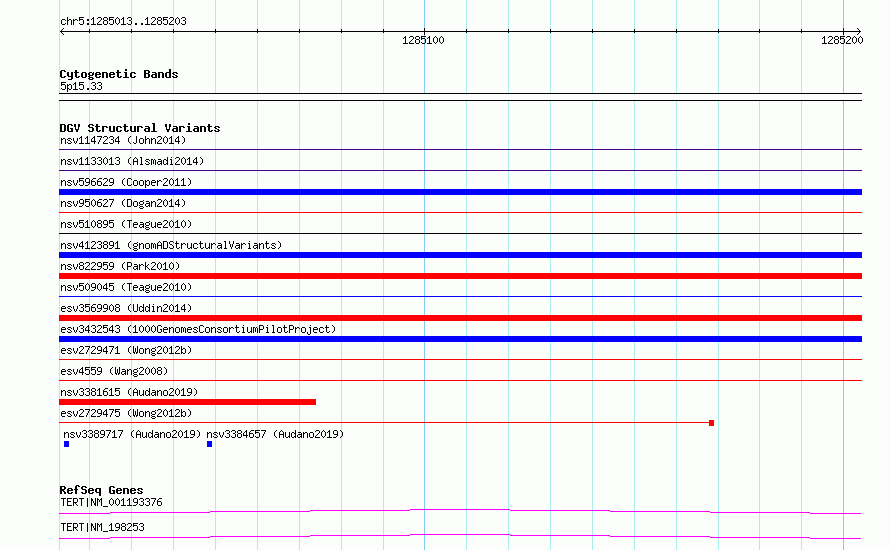Screen dimensions: 890x550
Task: Click the esv2729475 (Wong2012b) label
Action: (126, 413)
